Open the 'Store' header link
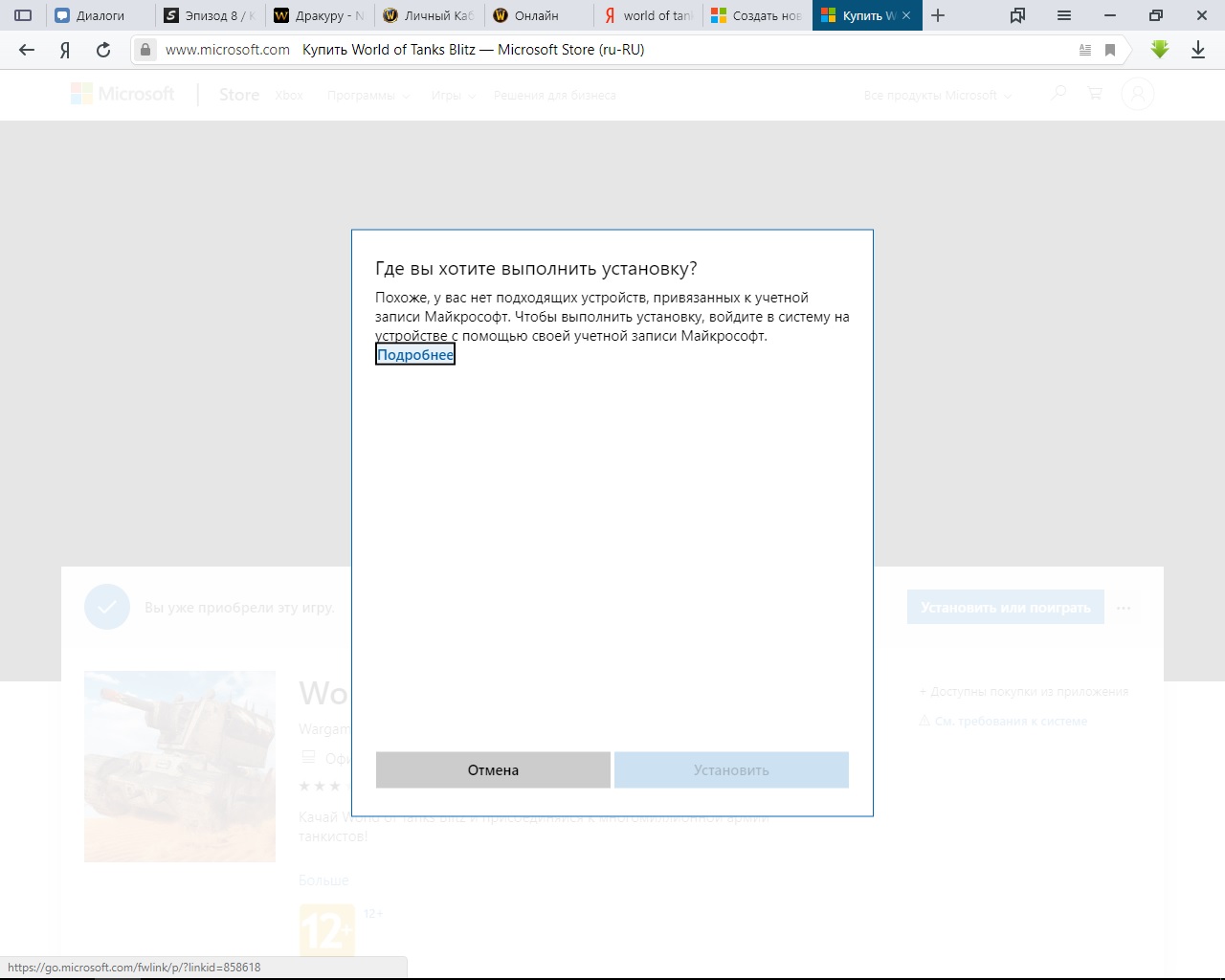The width and height of the screenshot is (1225, 980). coord(239,95)
